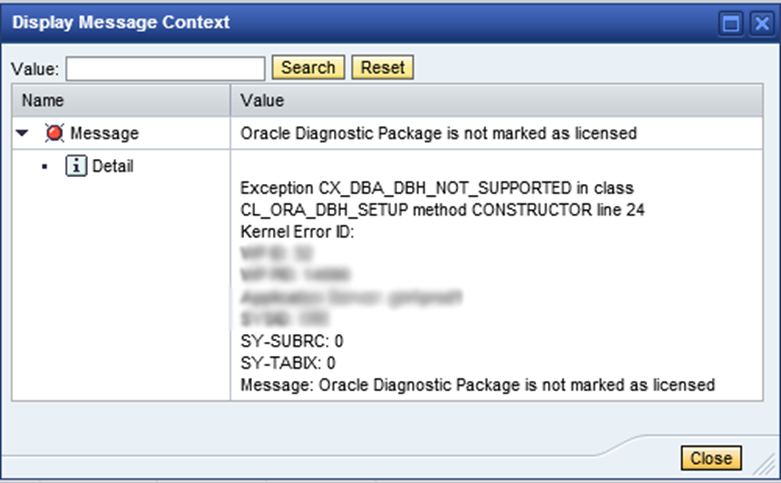Click the Reset button
781x483 pixels.
[383, 67]
